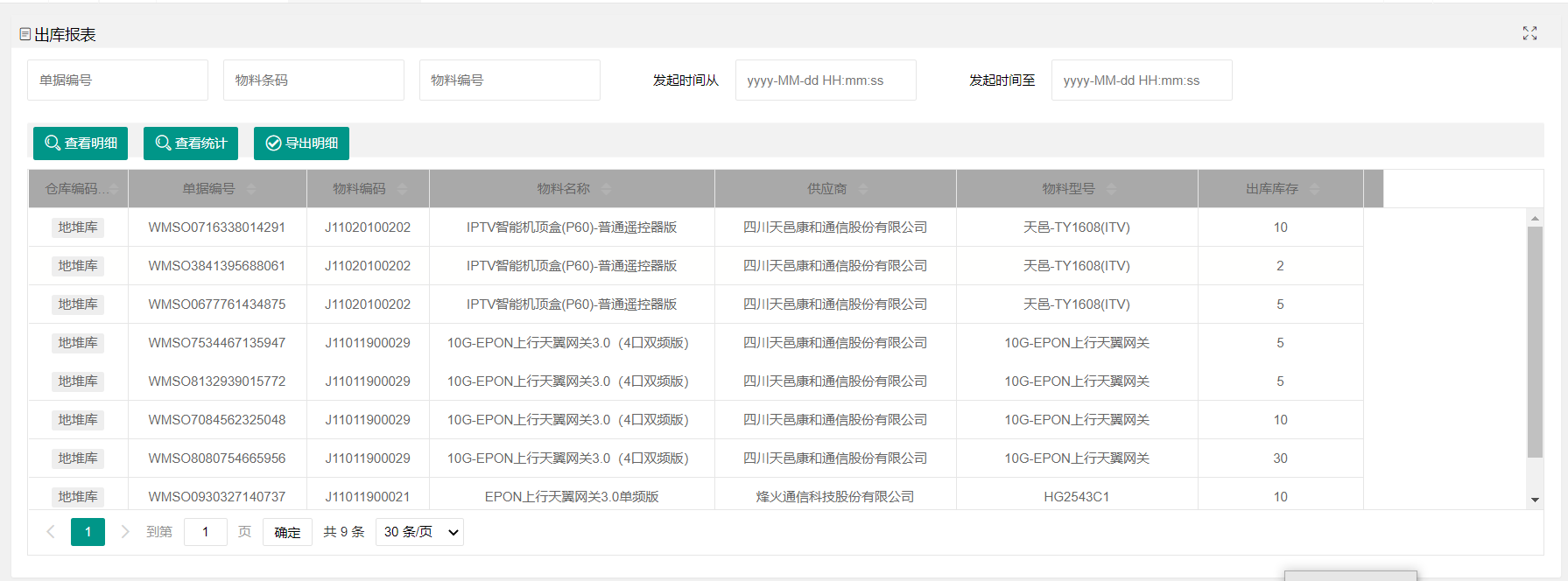The width and height of the screenshot is (1568, 581).
Task: Click the 物料名称 column header
Action: (x=572, y=189)
